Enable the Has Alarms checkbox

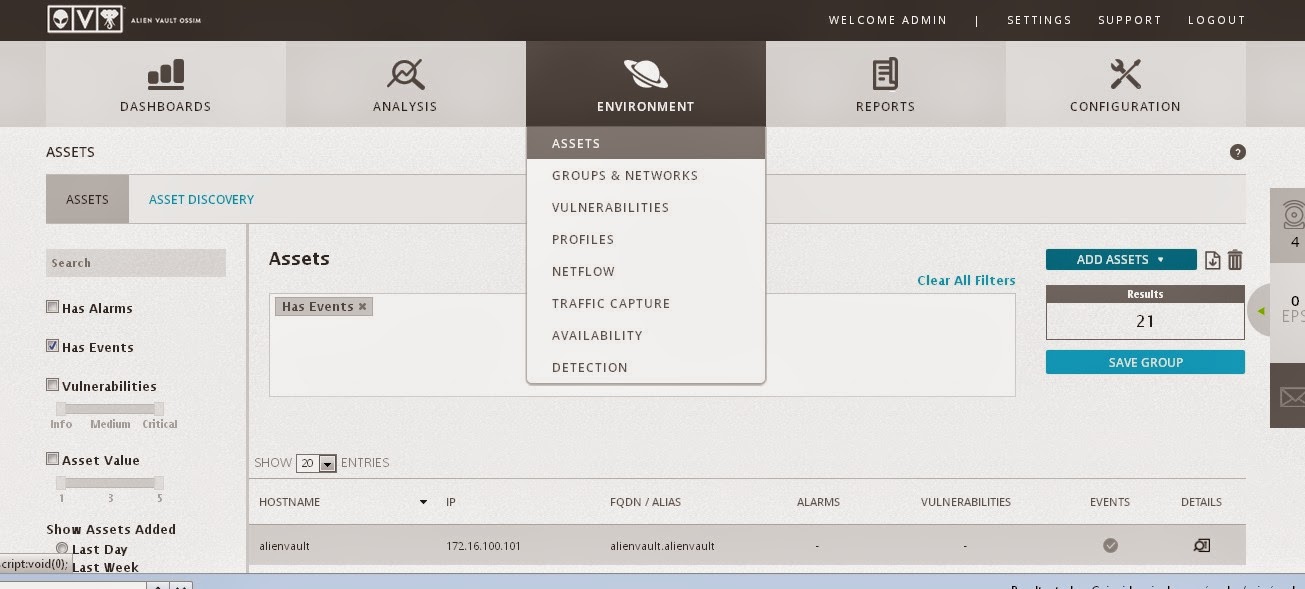(53, 308)
